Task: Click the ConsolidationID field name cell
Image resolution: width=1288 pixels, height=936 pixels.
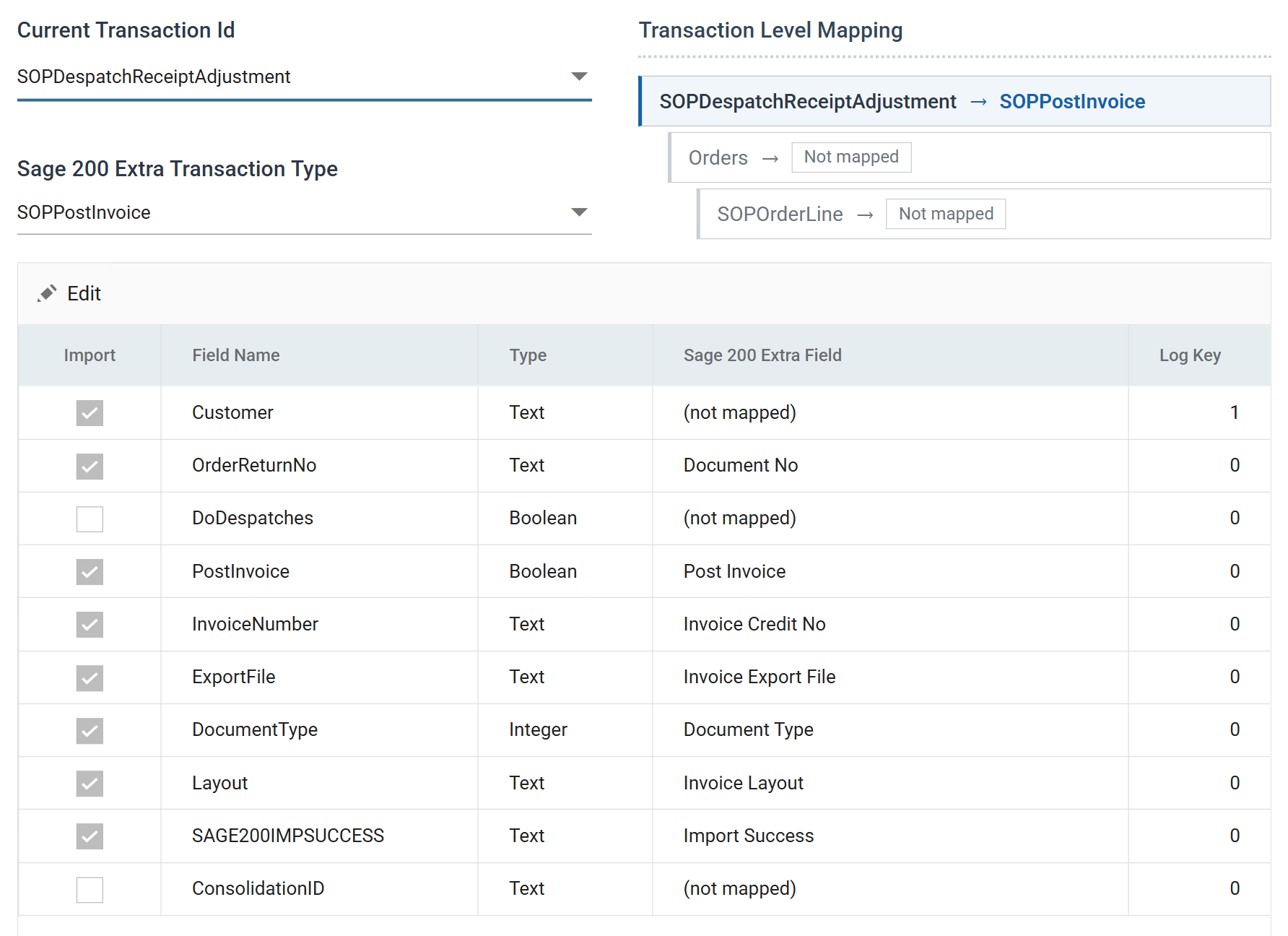Action: (319, 889)
